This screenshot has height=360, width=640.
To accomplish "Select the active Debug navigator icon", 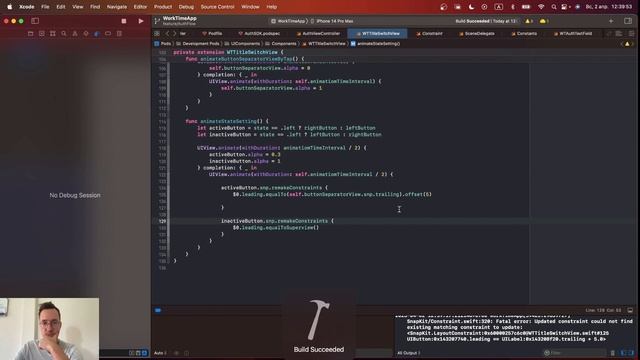I will pyautogui.click(x=97, y=33).
